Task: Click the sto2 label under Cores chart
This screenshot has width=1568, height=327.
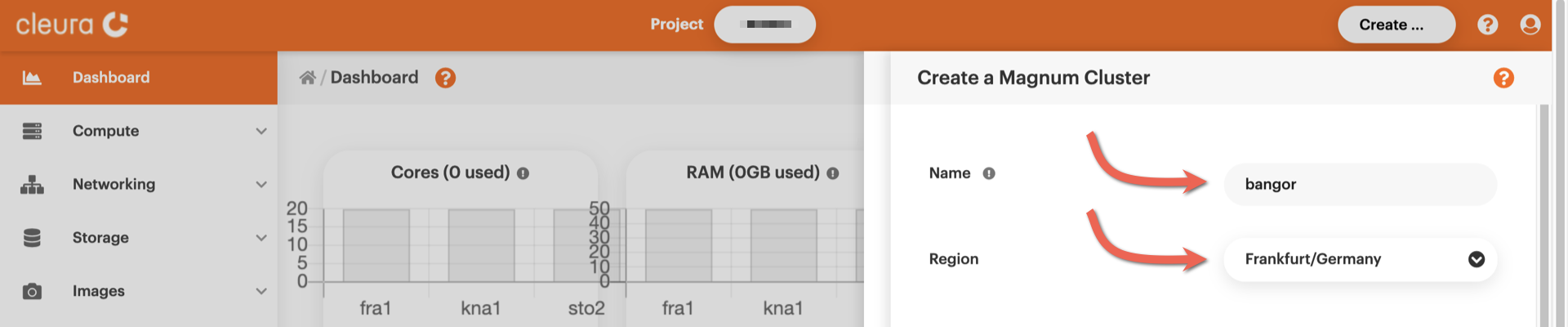Action: [x=586, y=308]
